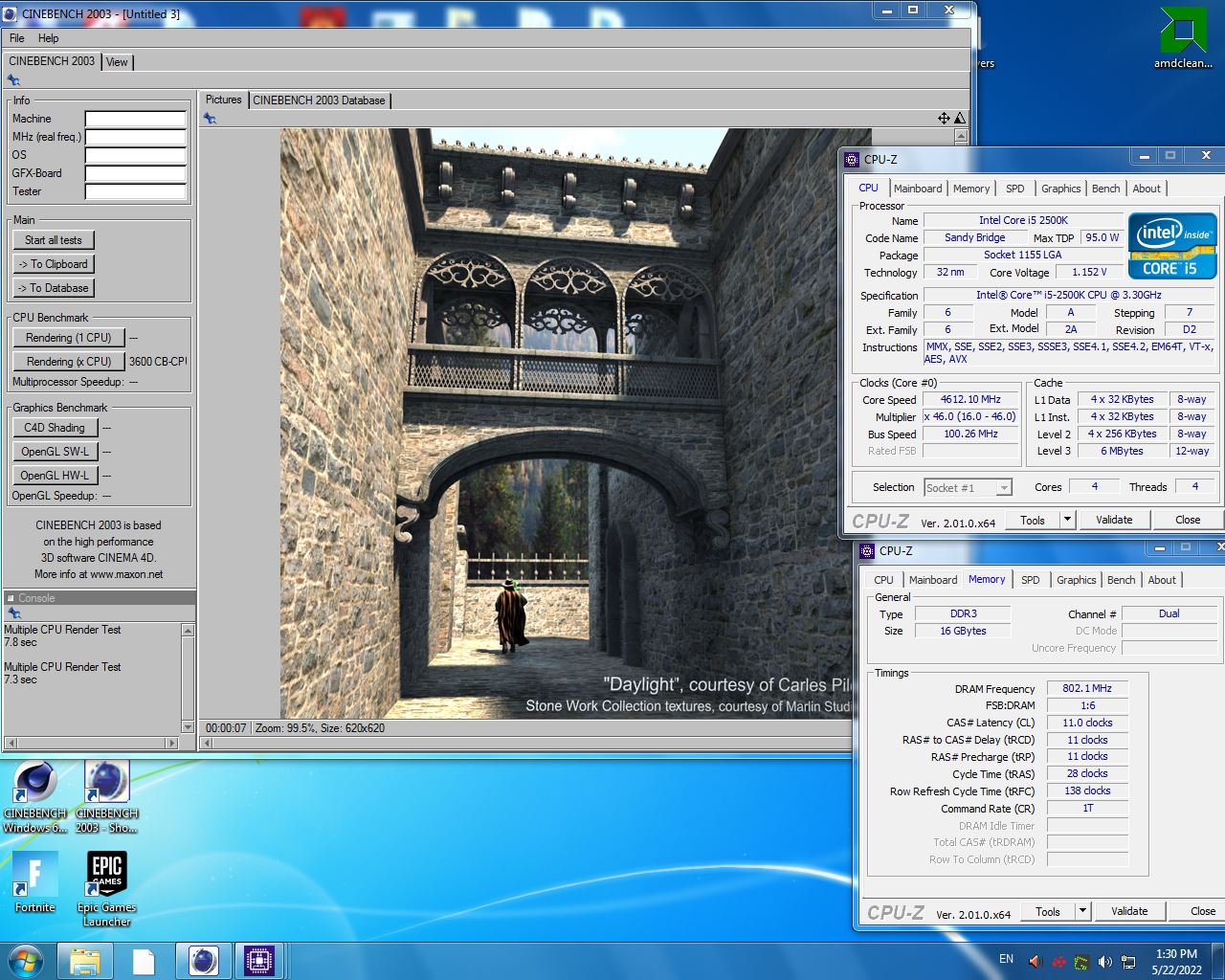Image resolution: width=1225 pixels, height=980 pixels.
Task: Click the CINEBENCH 2003 title bar icon
Action: click(11, 14)
